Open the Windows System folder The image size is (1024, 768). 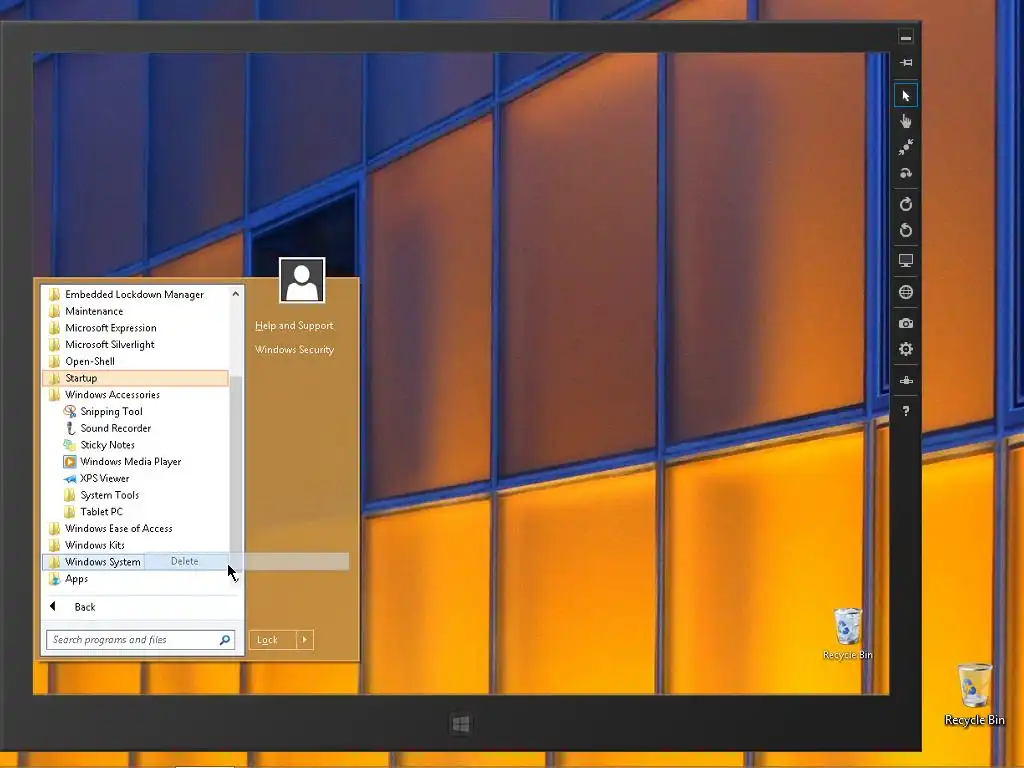(x=93, y=562)
